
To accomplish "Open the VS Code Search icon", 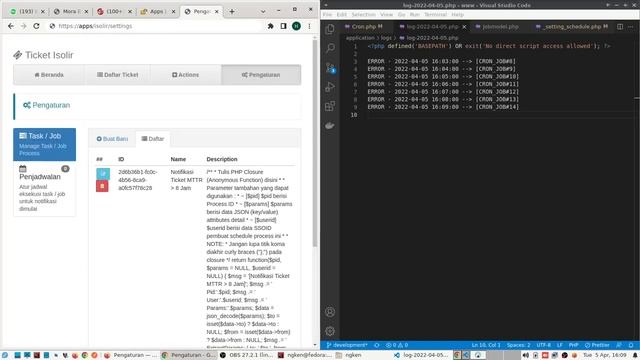I will (x=330, y=48).
